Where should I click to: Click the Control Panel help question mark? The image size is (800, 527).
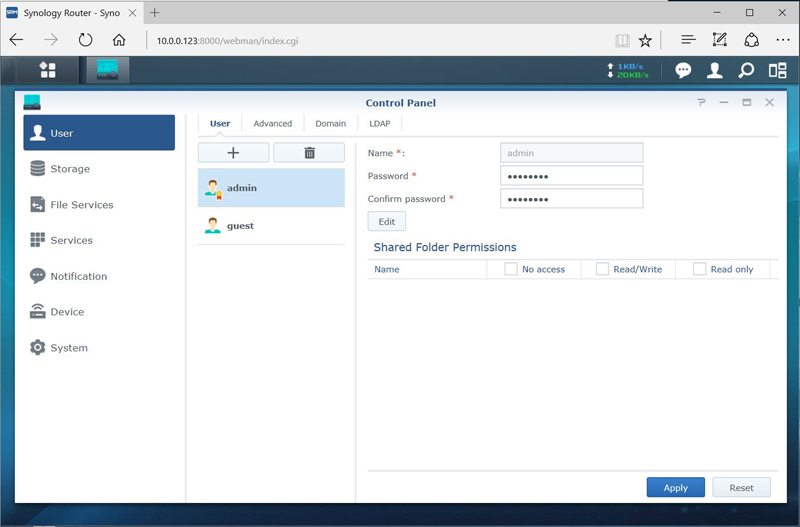(x=701, y=103)
